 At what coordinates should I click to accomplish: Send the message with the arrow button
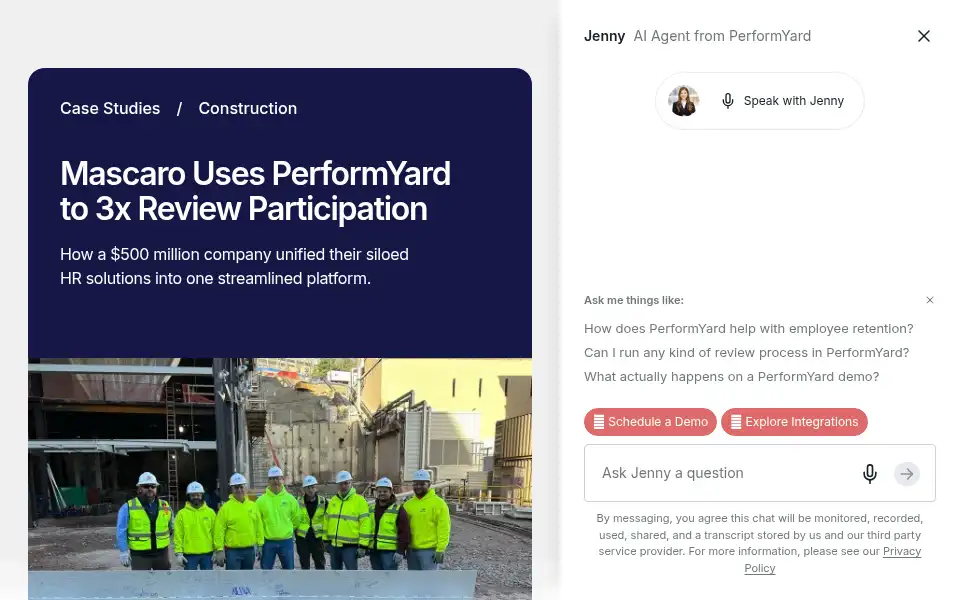pos(907,473)
